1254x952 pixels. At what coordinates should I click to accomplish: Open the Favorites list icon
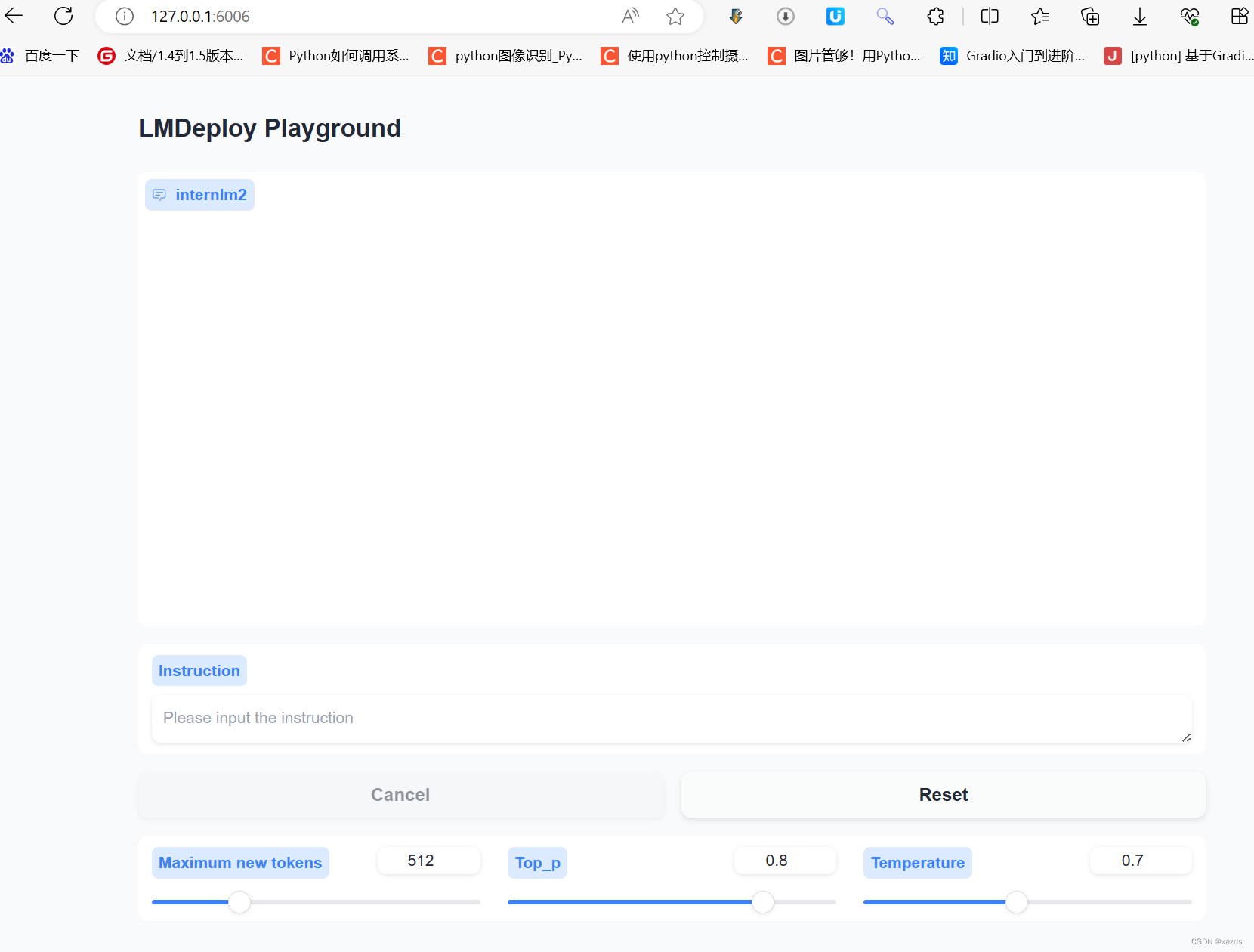pyautogui.click(x=1040, y=17)
